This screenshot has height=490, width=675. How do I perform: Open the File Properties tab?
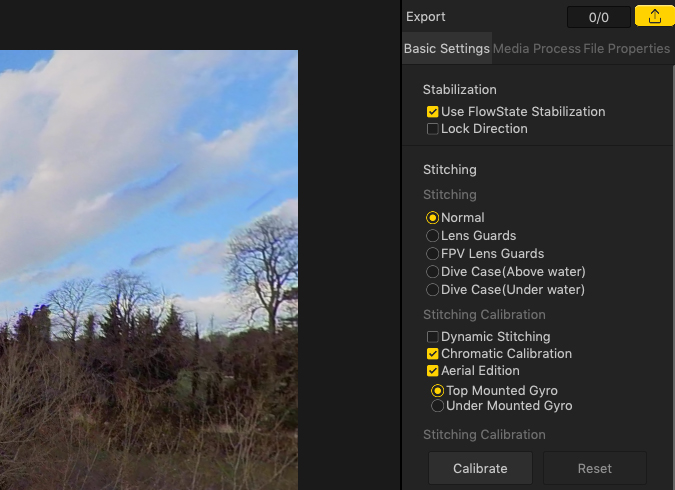pos(626,49)
